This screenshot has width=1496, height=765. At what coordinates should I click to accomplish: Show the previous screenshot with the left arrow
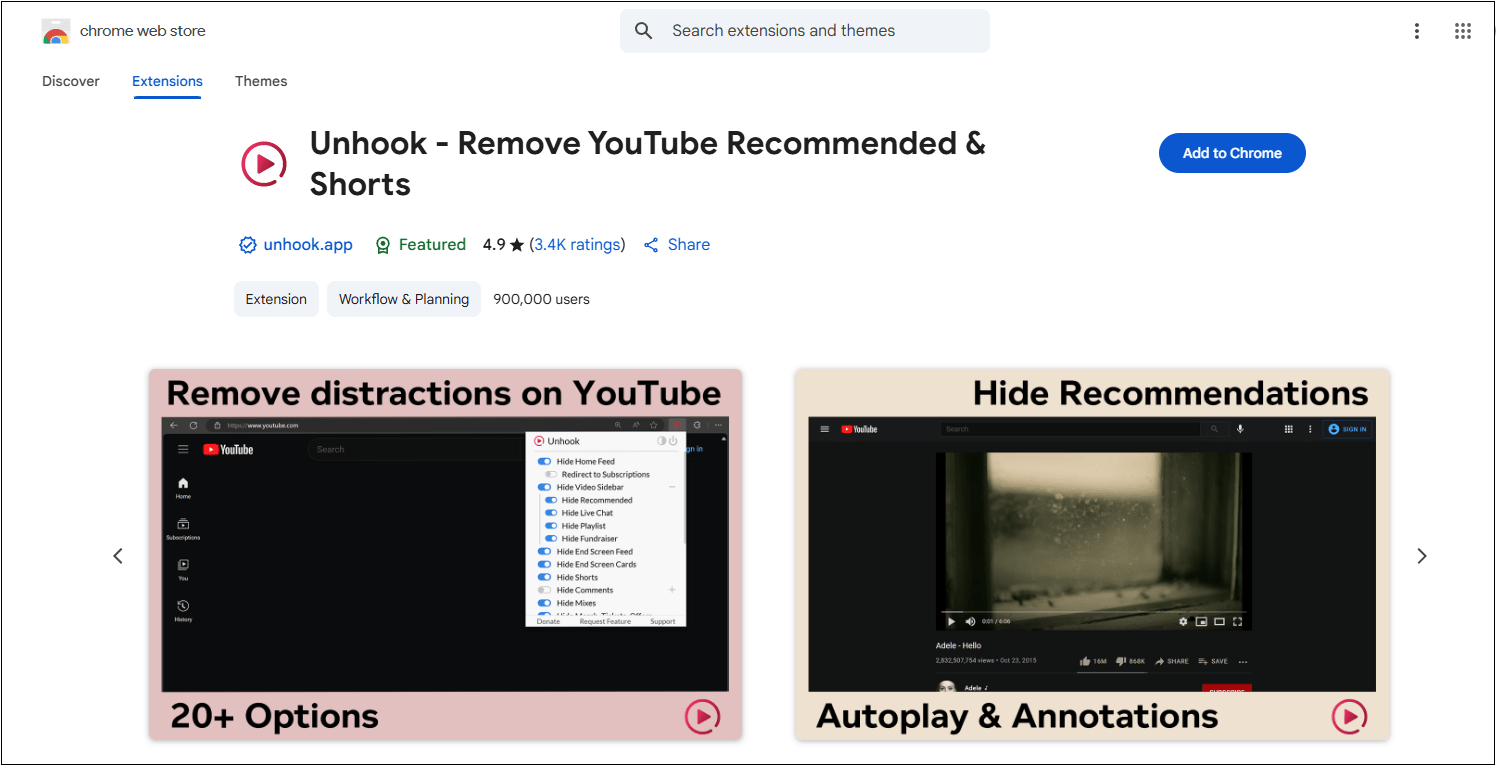pyautogui.click(x=118, y=556)
